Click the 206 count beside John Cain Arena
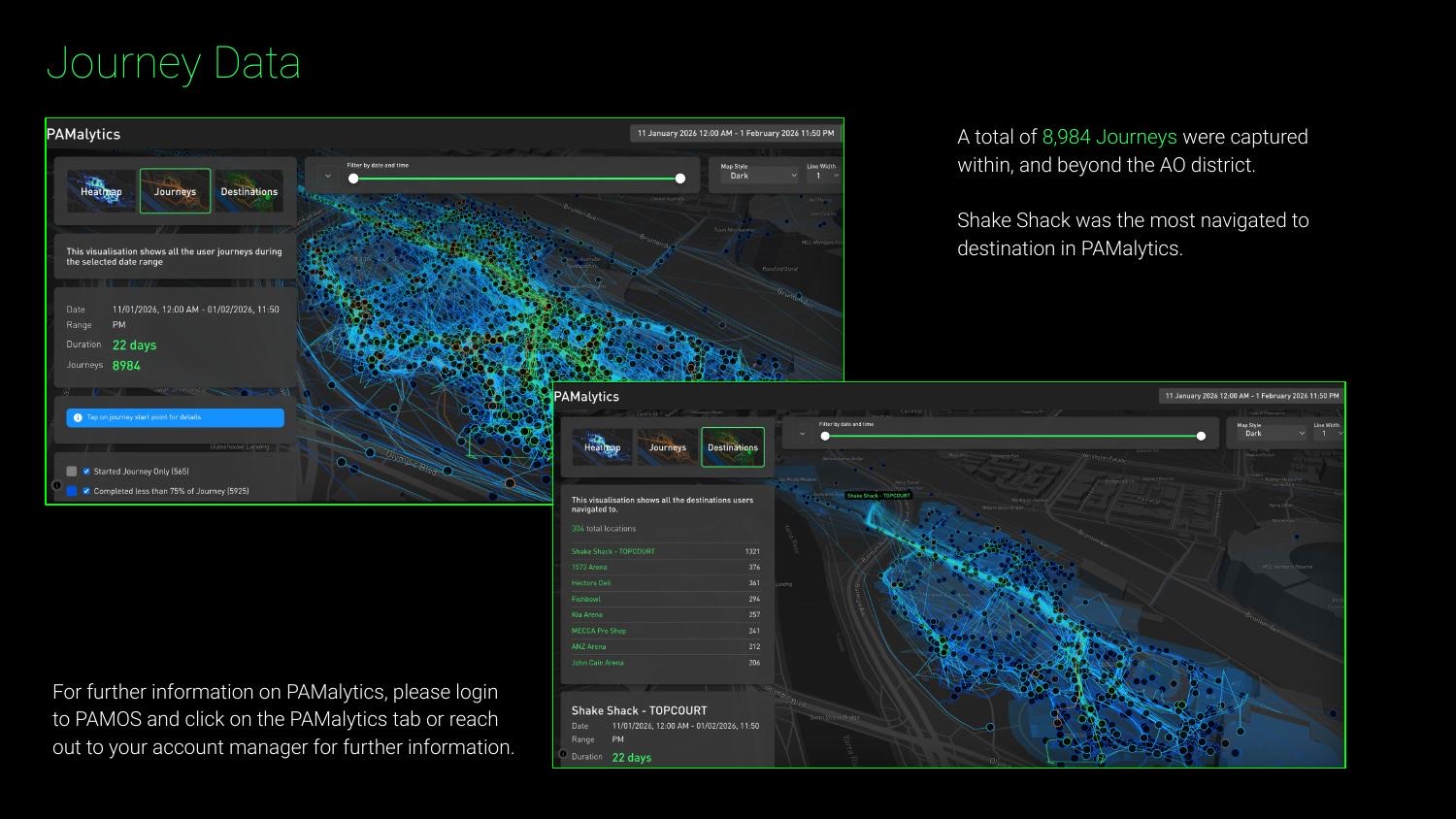 click(x=754, y=663)
